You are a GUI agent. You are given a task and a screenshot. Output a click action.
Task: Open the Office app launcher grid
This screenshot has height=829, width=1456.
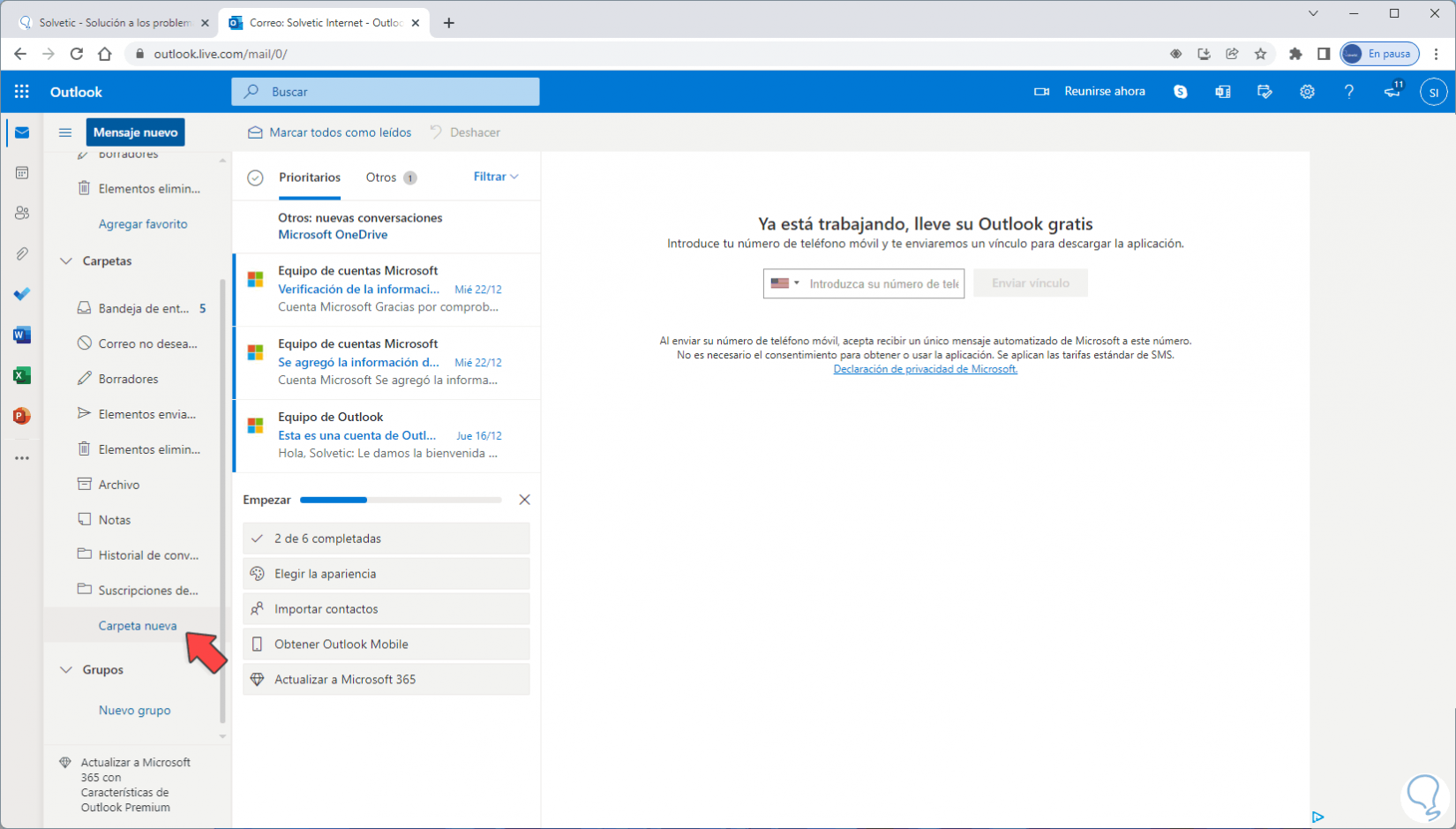tap(22, 92)
